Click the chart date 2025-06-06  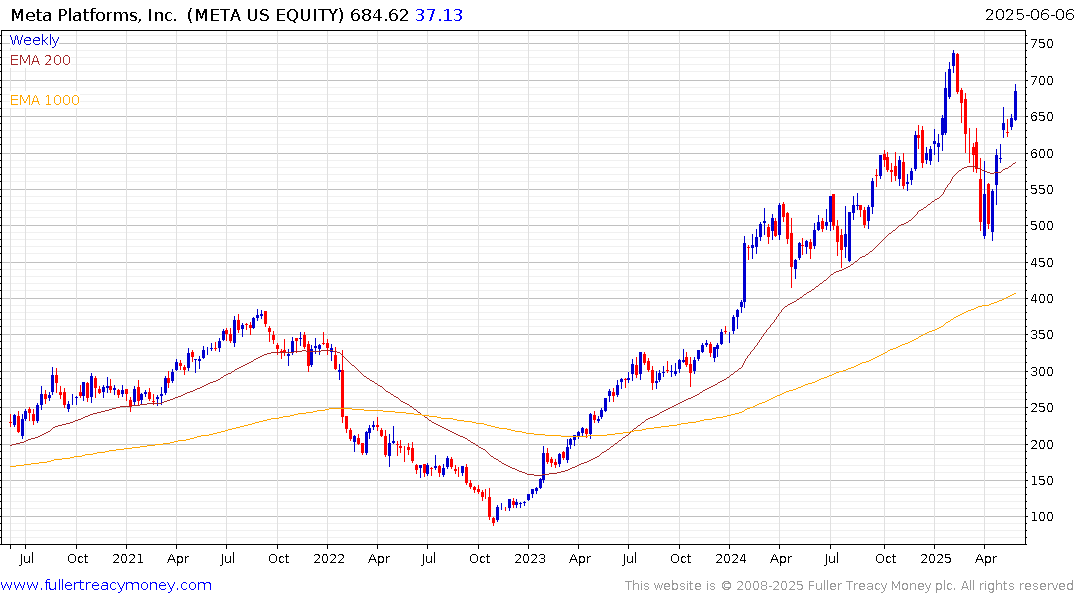pyautogui.click(x=1029, y=15)
